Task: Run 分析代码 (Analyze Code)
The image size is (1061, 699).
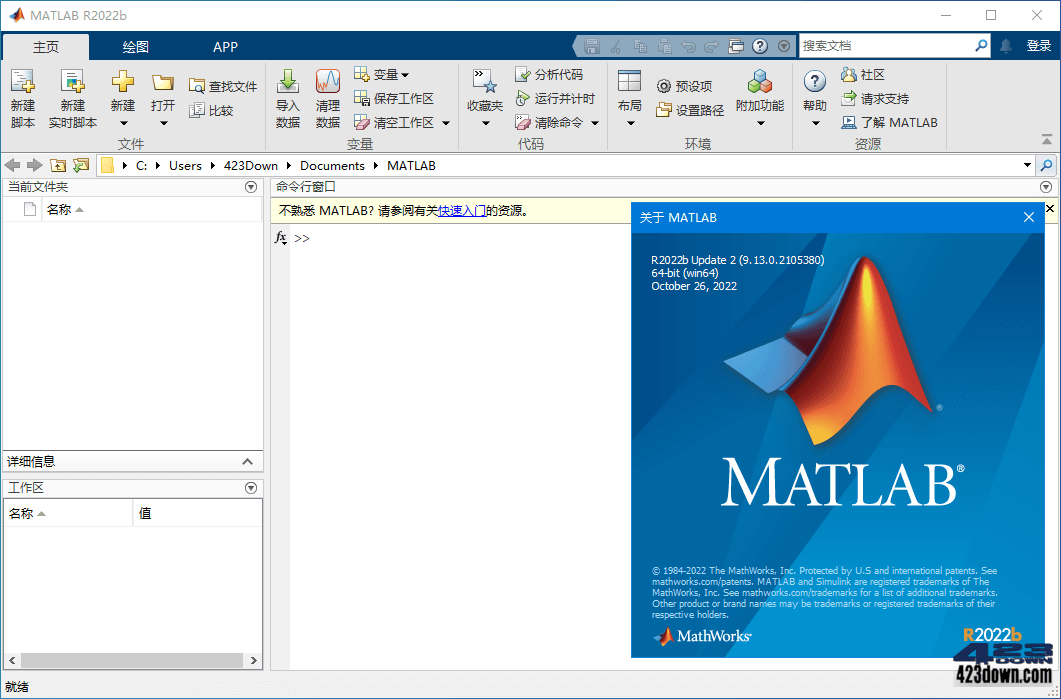Action: tap(551, 74)
